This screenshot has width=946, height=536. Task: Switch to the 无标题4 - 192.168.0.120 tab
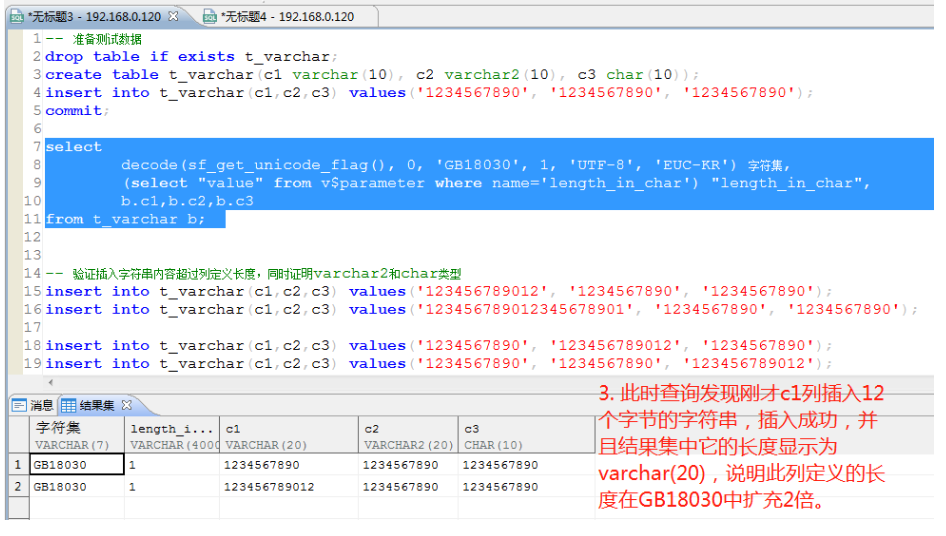pyautogui.click(x=288, y=16)
